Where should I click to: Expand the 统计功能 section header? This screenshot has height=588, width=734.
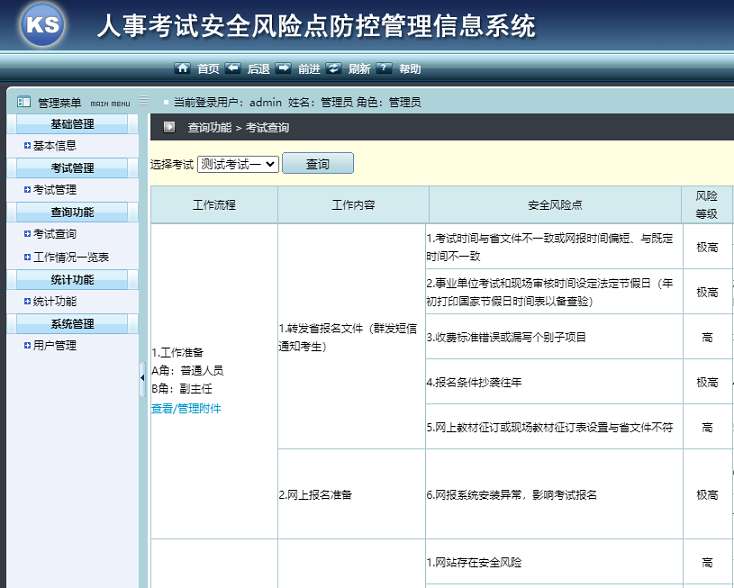pyautogui.click(x=72, y=279)
